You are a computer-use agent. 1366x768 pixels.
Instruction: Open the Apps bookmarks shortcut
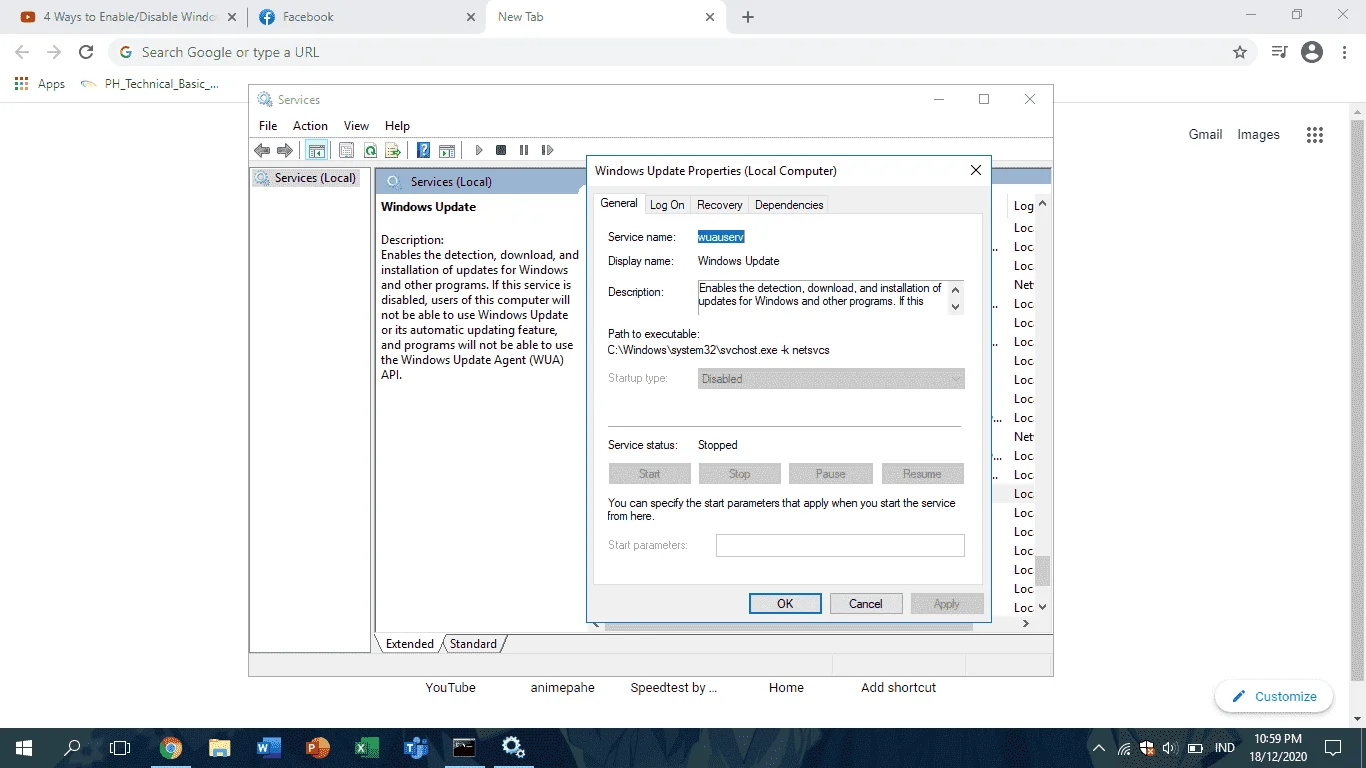coord(40,84)
